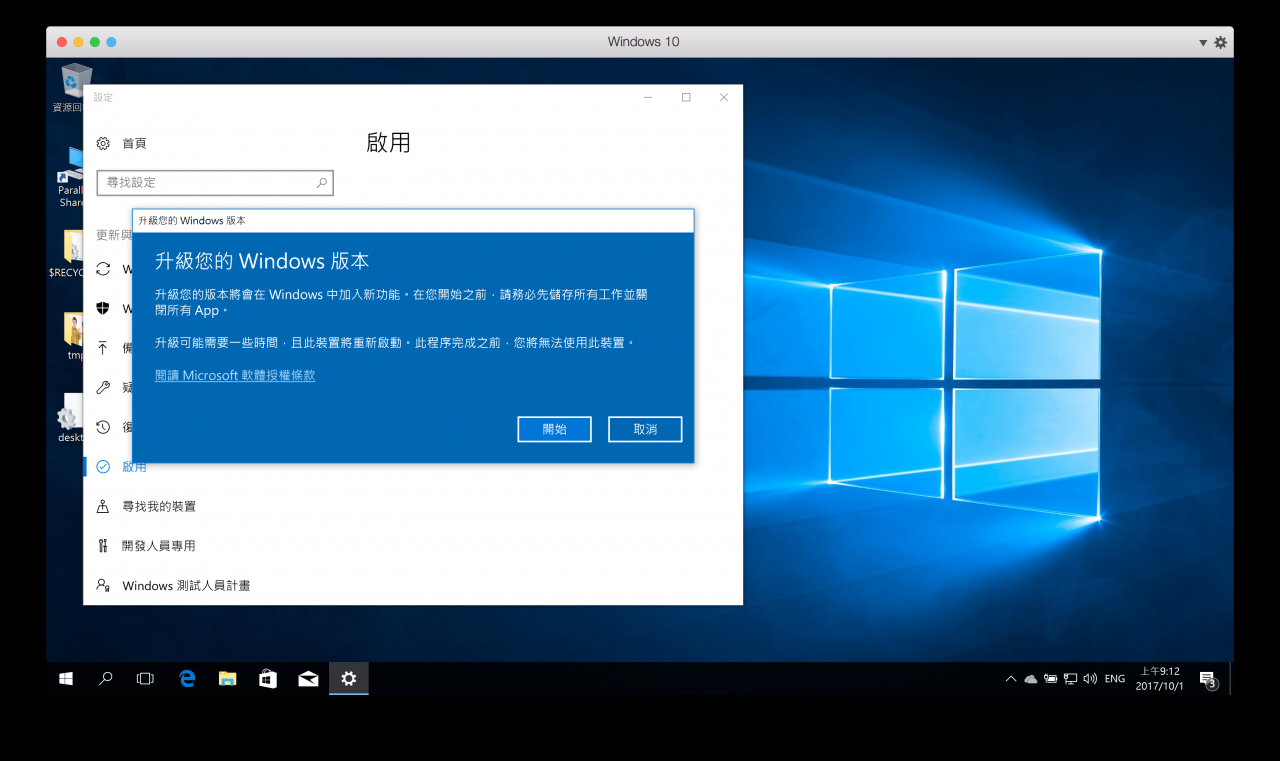The image size is (1280, 761).
Task: Open taskbar search magnifier
Action: 106,679
